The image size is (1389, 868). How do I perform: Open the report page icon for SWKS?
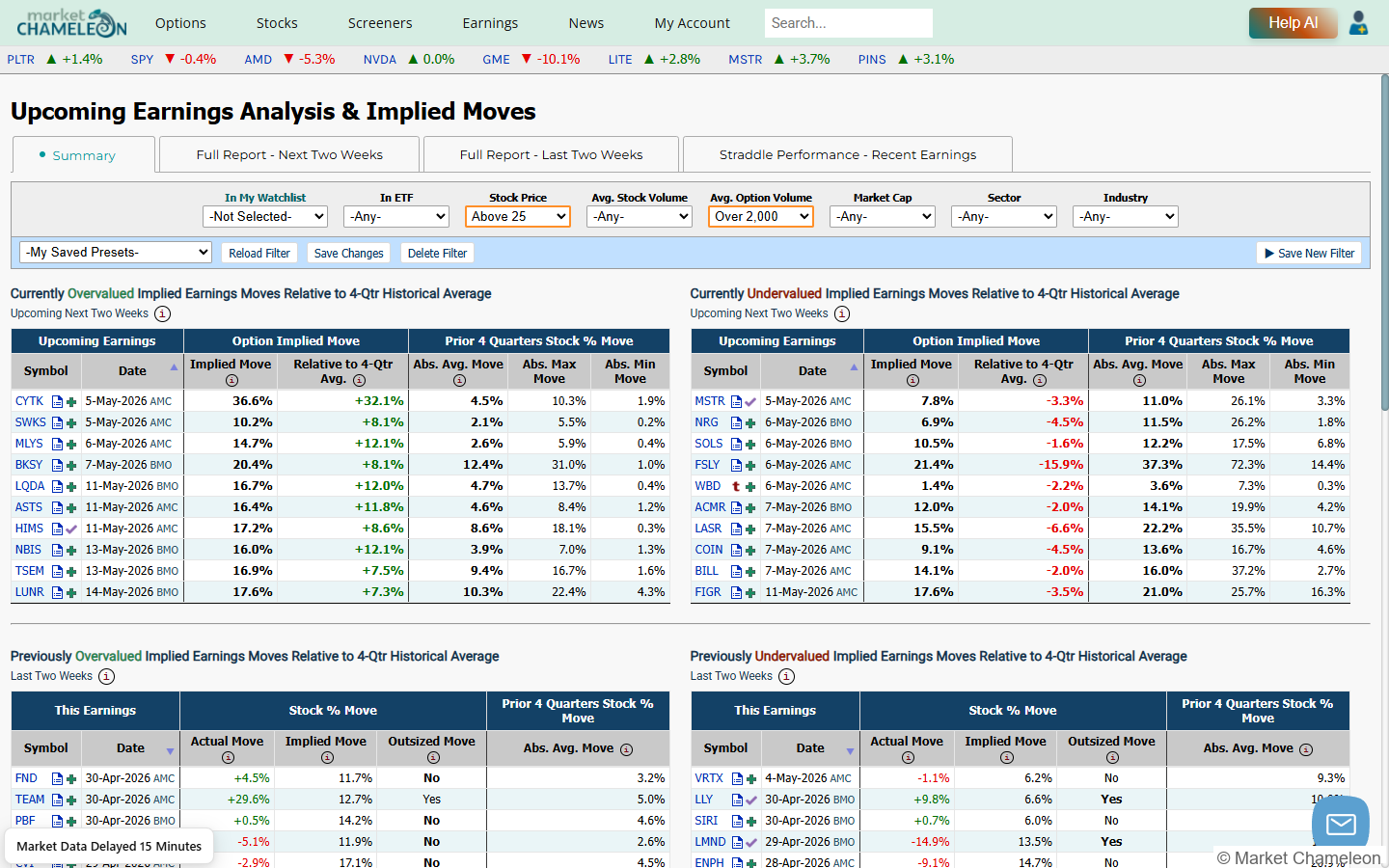coord(58,422)
